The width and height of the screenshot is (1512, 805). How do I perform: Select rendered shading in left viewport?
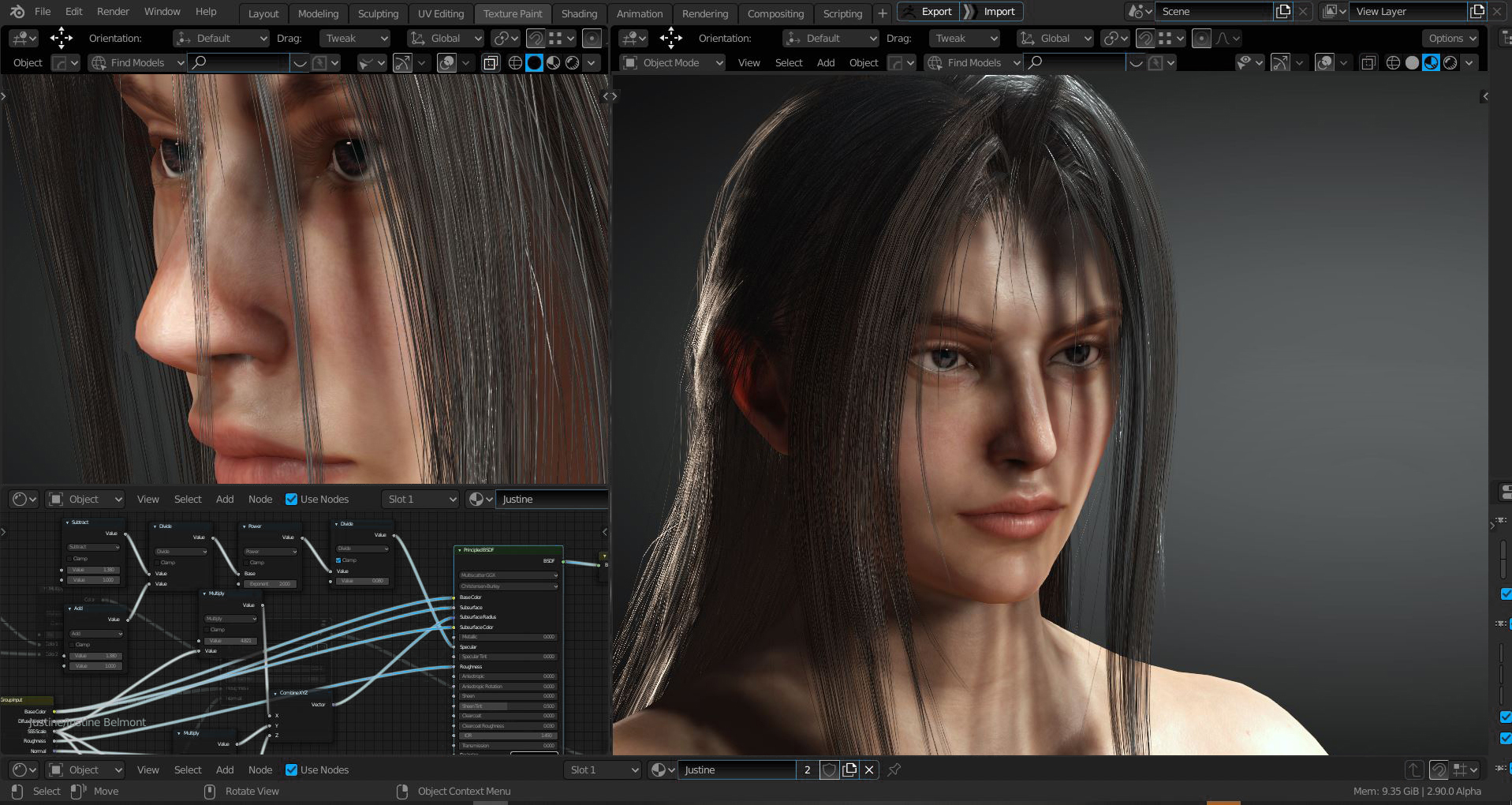[x=573, y=62]
